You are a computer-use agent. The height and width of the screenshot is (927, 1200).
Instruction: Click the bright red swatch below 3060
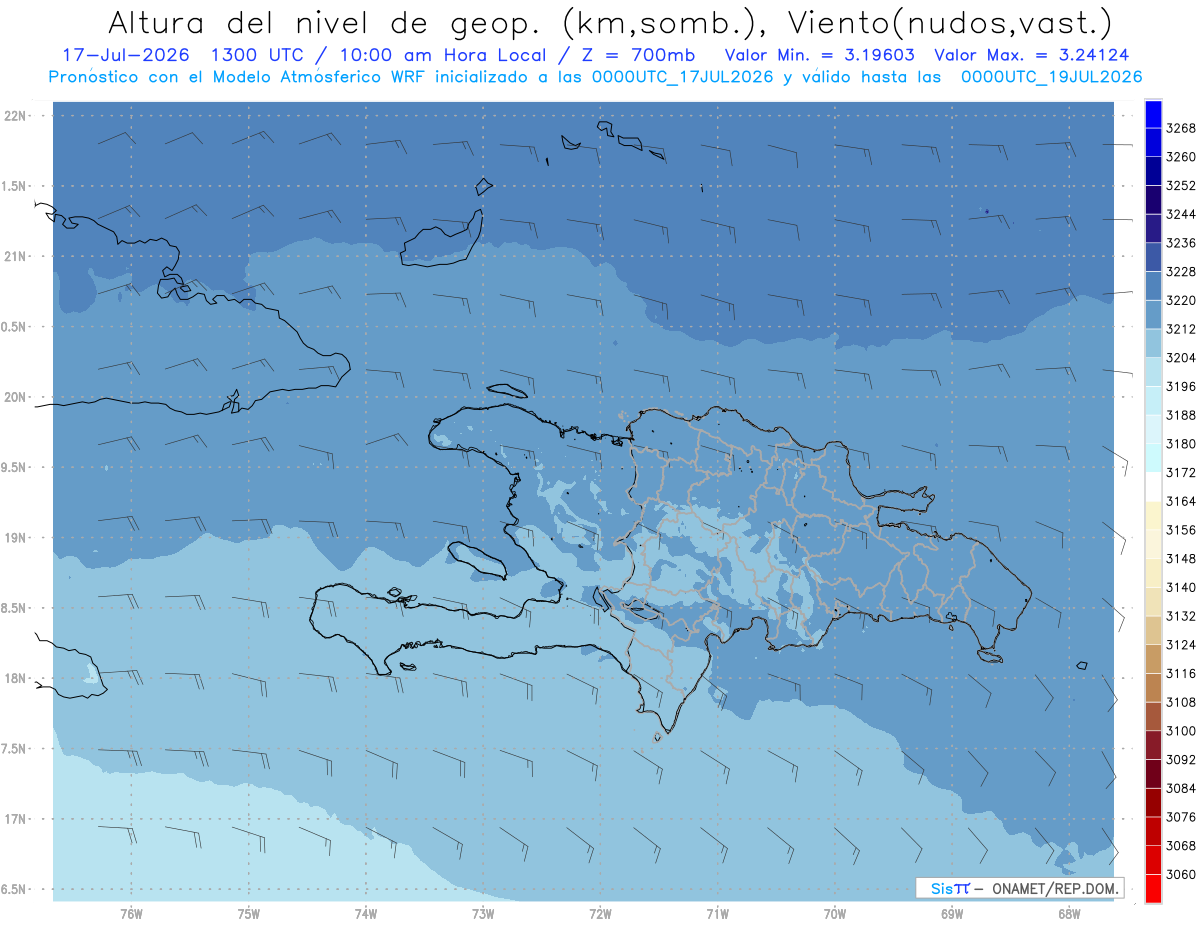1153,889
